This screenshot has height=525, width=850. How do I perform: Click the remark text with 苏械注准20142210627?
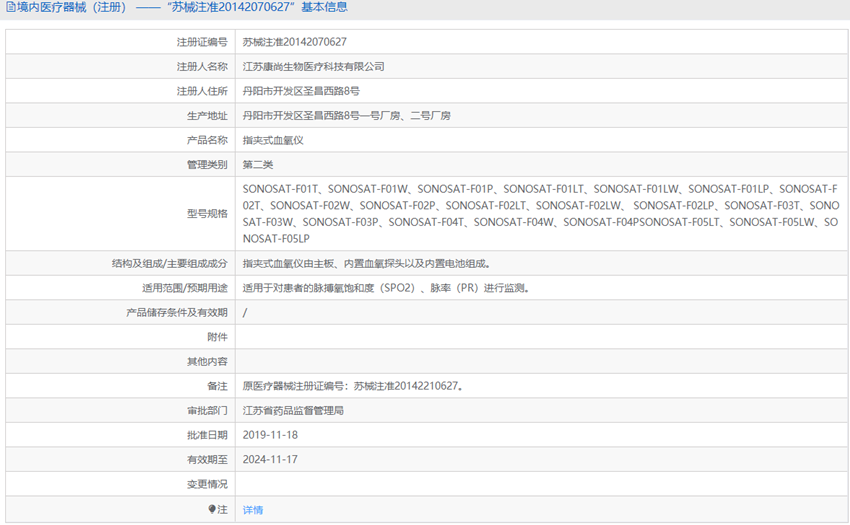coord(352,386)
